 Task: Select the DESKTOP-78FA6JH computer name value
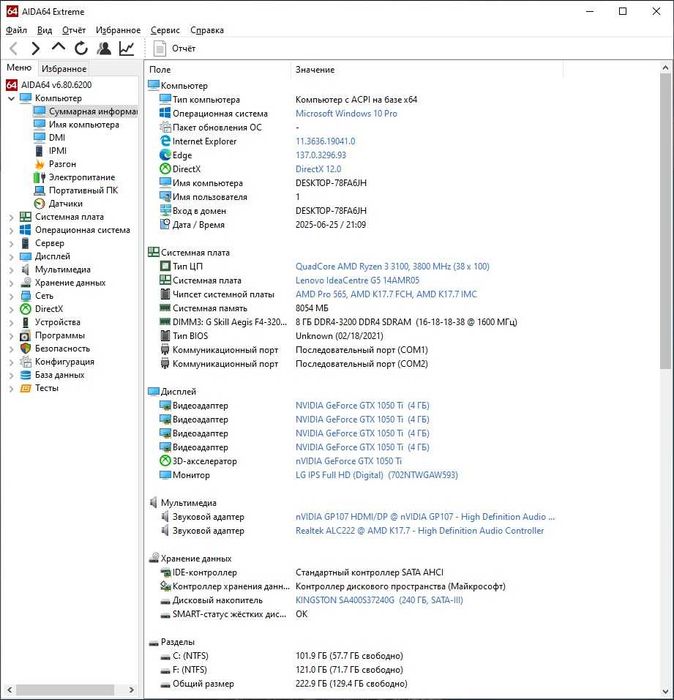coord(331,183)
